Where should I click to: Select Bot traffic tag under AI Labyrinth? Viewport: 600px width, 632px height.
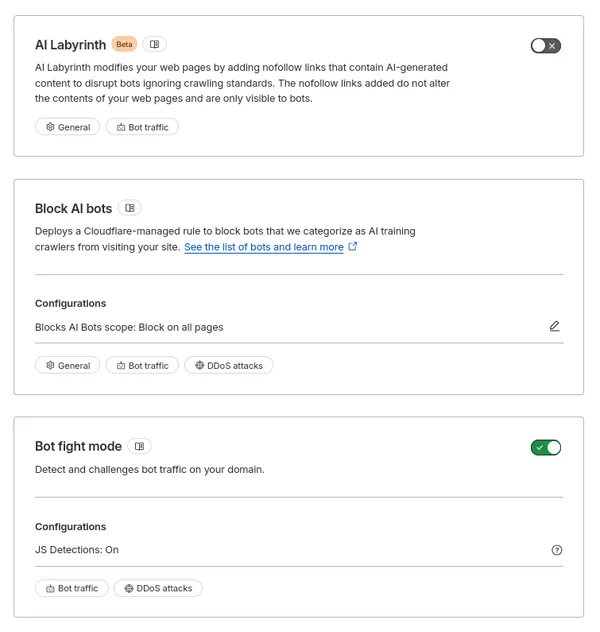click(142, 127)
